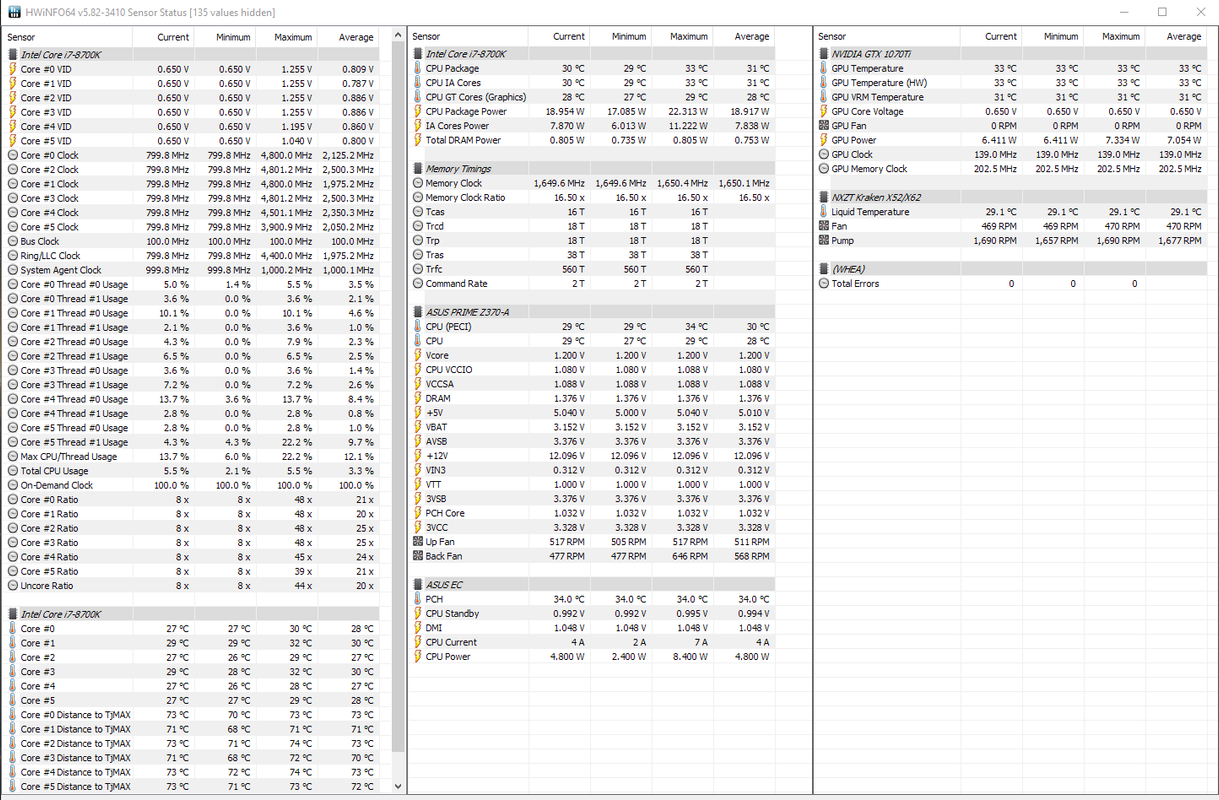Click the Current column header in the left panel

173,37
